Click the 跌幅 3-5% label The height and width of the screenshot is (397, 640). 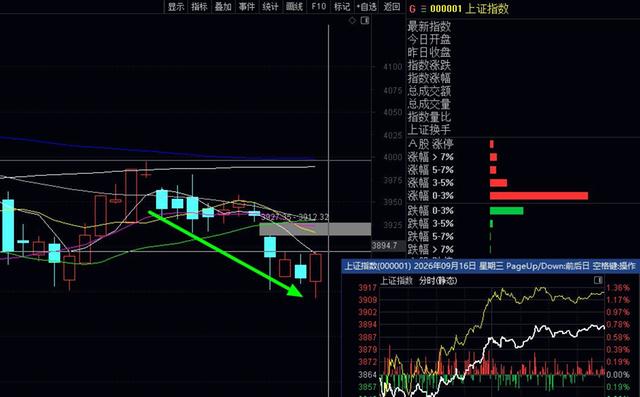431,224
